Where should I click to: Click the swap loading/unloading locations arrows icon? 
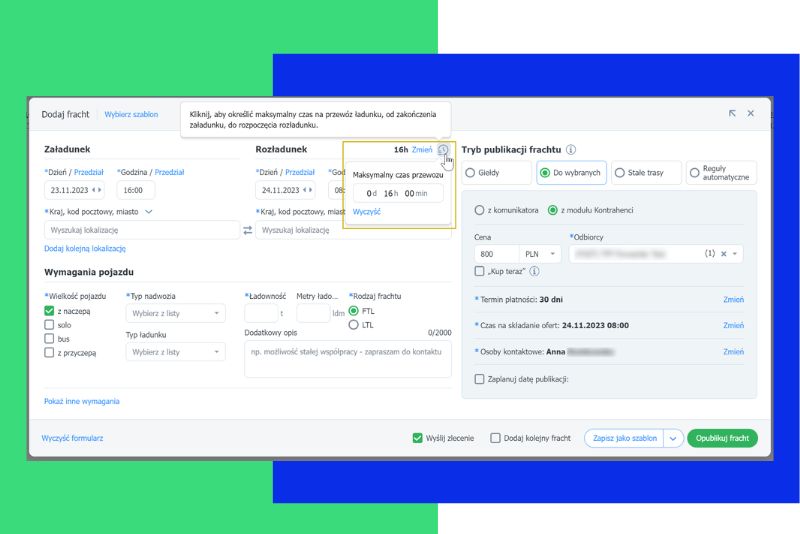(248, 230)
